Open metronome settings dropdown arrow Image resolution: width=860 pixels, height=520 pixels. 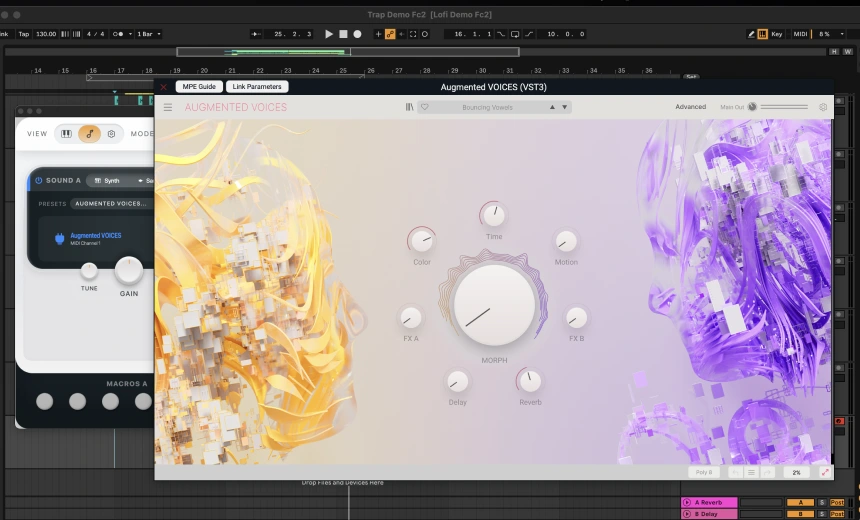tap(131, 34)
